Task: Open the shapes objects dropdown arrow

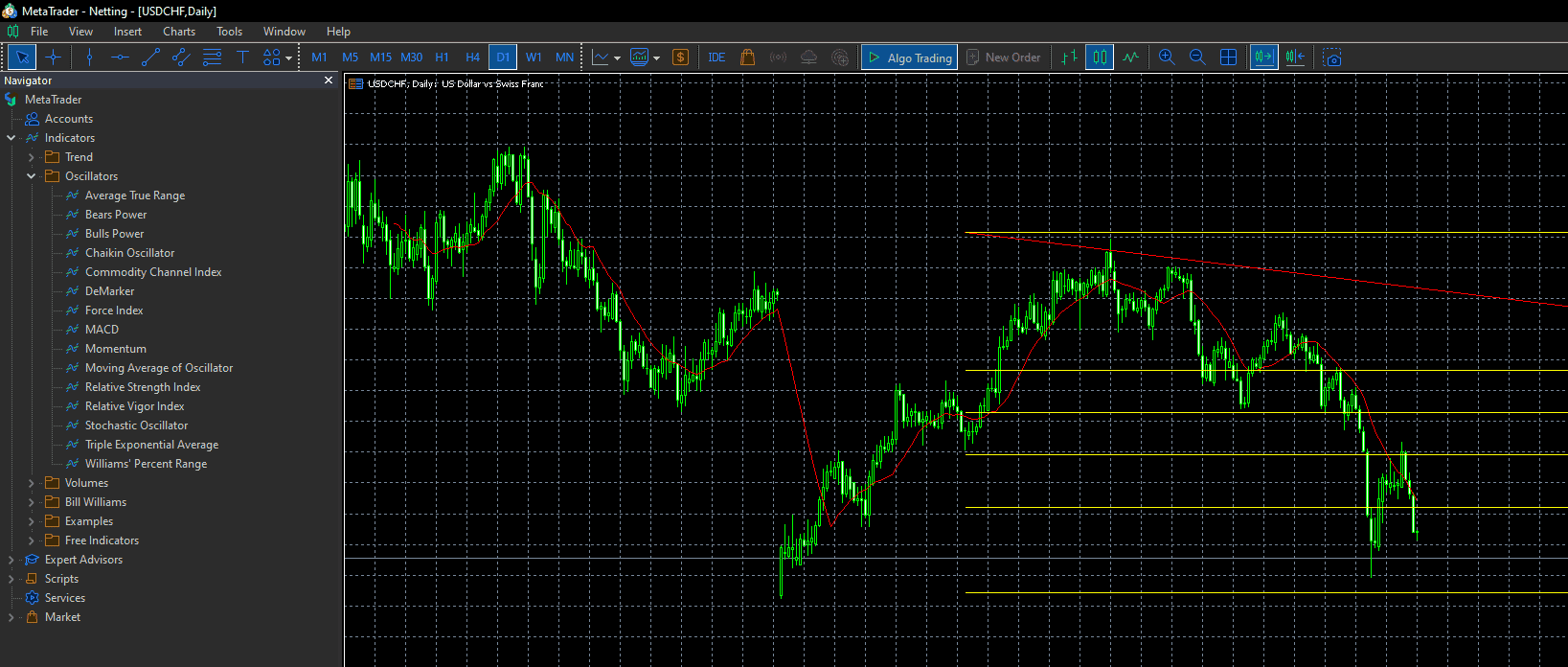Action: coord(288,58)
